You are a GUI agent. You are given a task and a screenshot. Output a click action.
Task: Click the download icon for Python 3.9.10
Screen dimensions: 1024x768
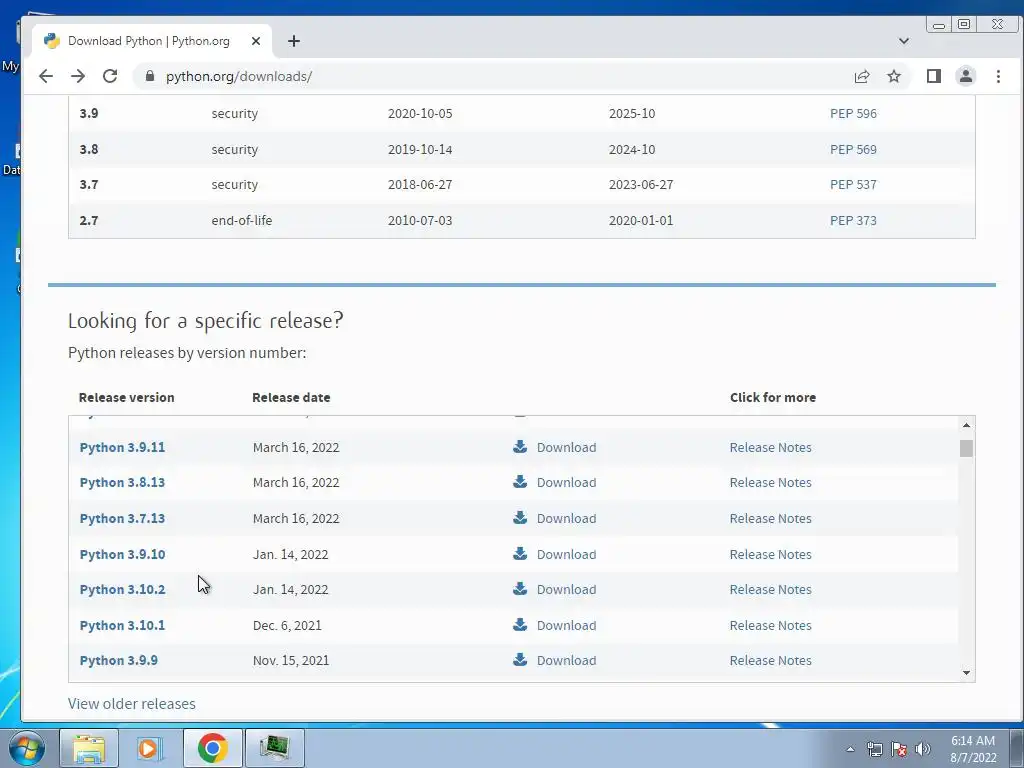tap(520, 554)
